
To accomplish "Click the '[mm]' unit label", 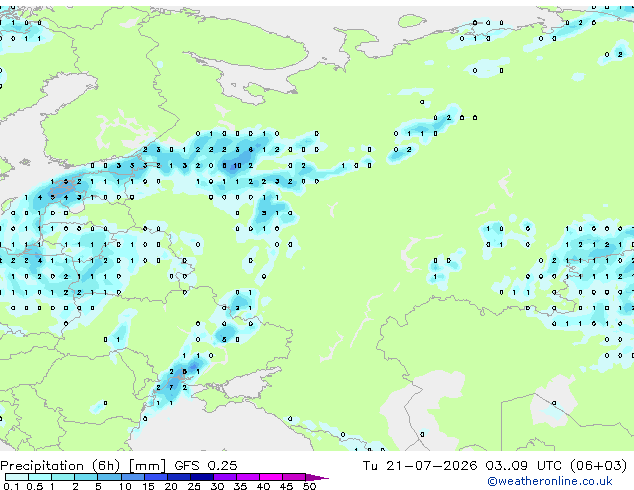I will tap(148, 466).
